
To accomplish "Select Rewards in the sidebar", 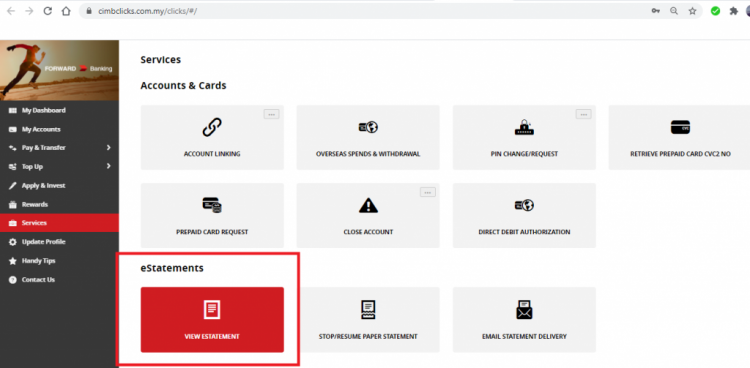I will coord(59,204).
